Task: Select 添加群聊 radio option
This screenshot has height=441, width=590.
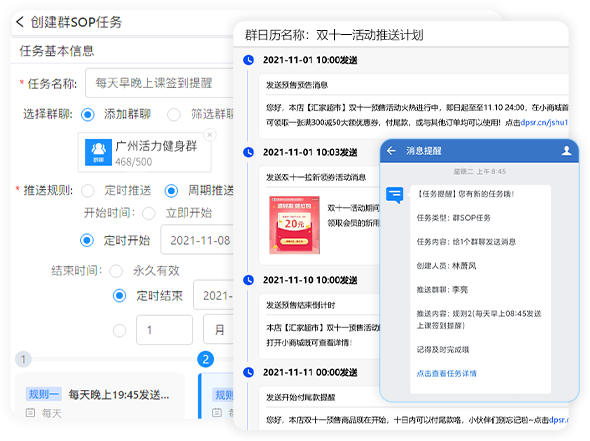Action: point(88,114)
